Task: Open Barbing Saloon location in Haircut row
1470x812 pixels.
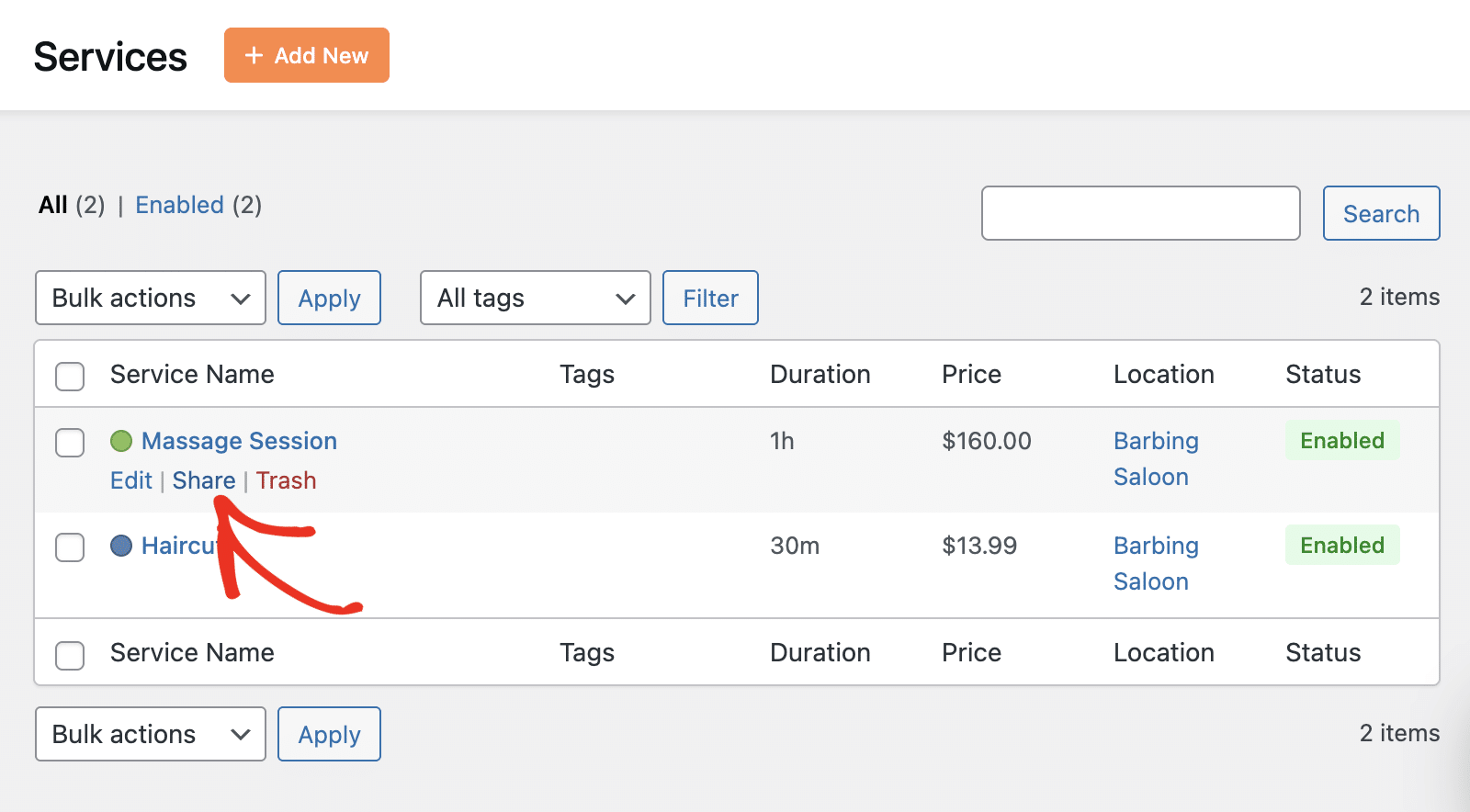Action: [1155, 563]
